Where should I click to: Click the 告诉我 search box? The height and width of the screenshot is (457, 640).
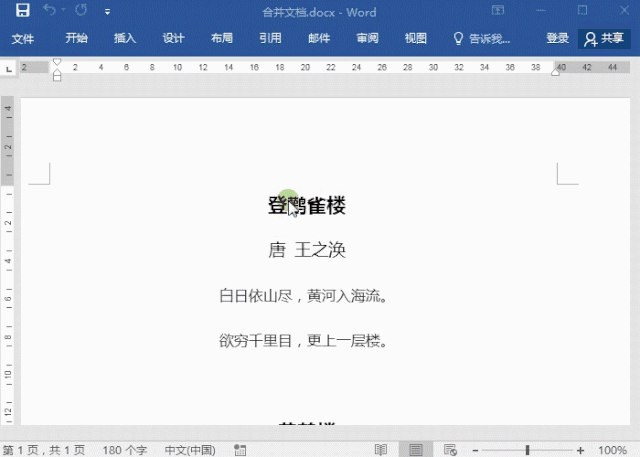pyautogui.click(x=482, y=39)
